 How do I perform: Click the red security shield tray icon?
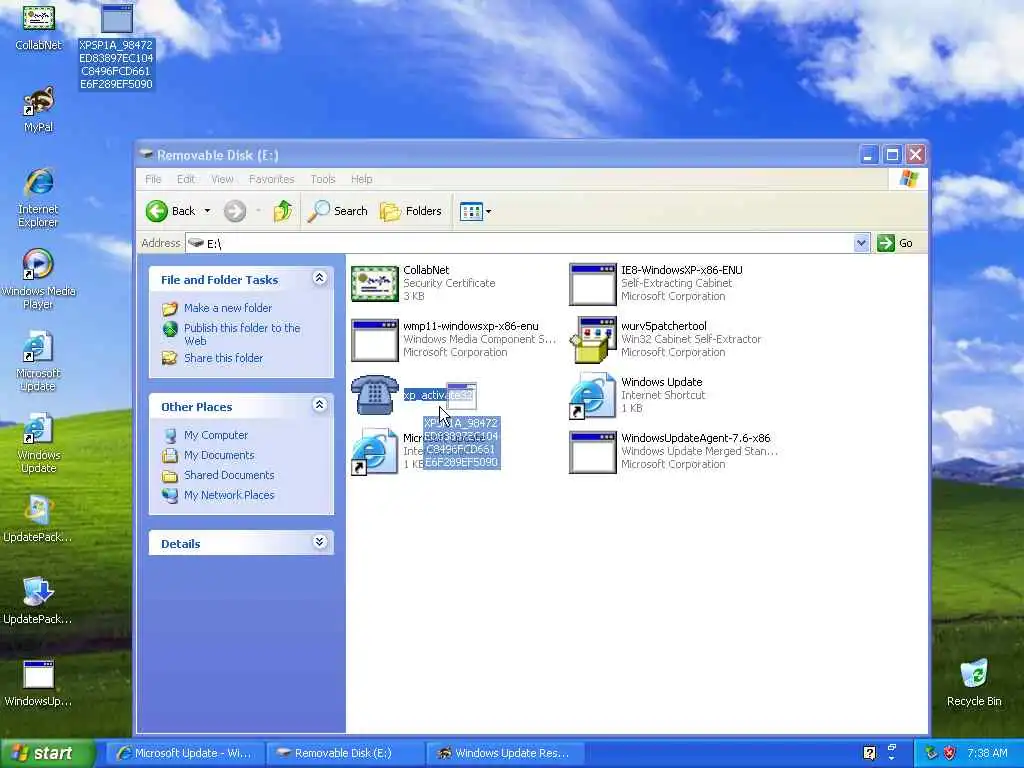point(950,753)
